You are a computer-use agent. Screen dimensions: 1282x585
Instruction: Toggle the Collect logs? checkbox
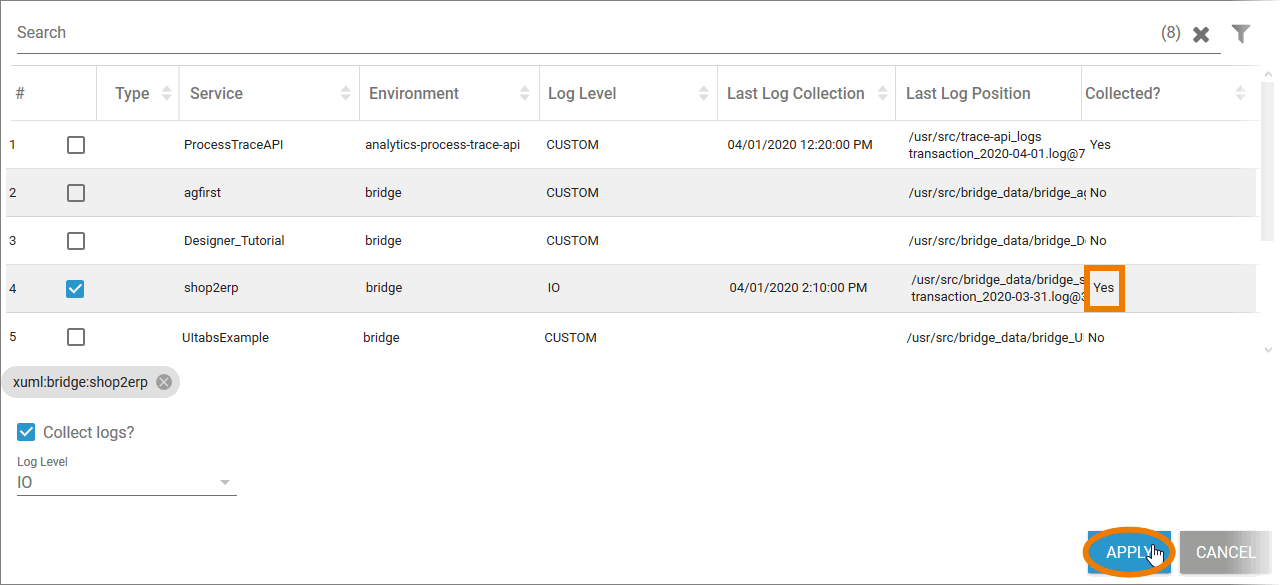coord(27,432)
